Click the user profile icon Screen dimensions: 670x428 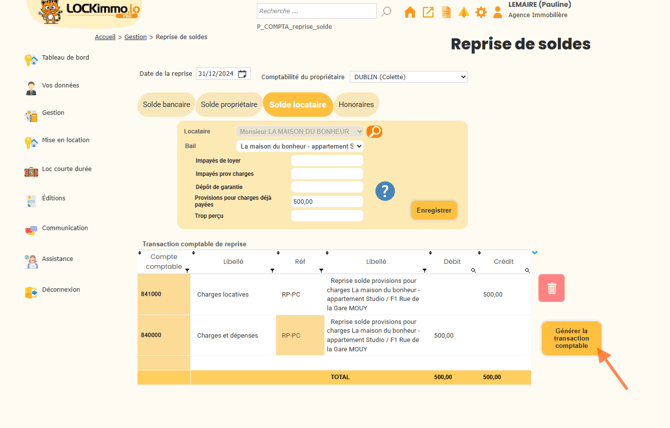(x=498, y=12)
